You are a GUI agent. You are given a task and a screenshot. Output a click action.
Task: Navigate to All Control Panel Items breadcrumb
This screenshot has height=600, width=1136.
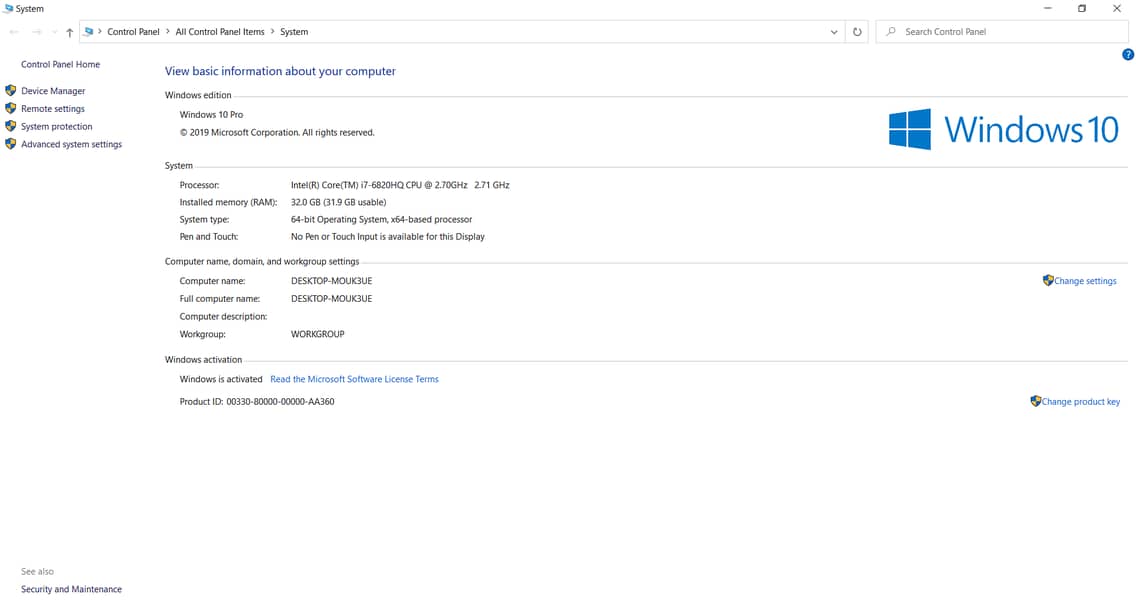click(220, 32)
